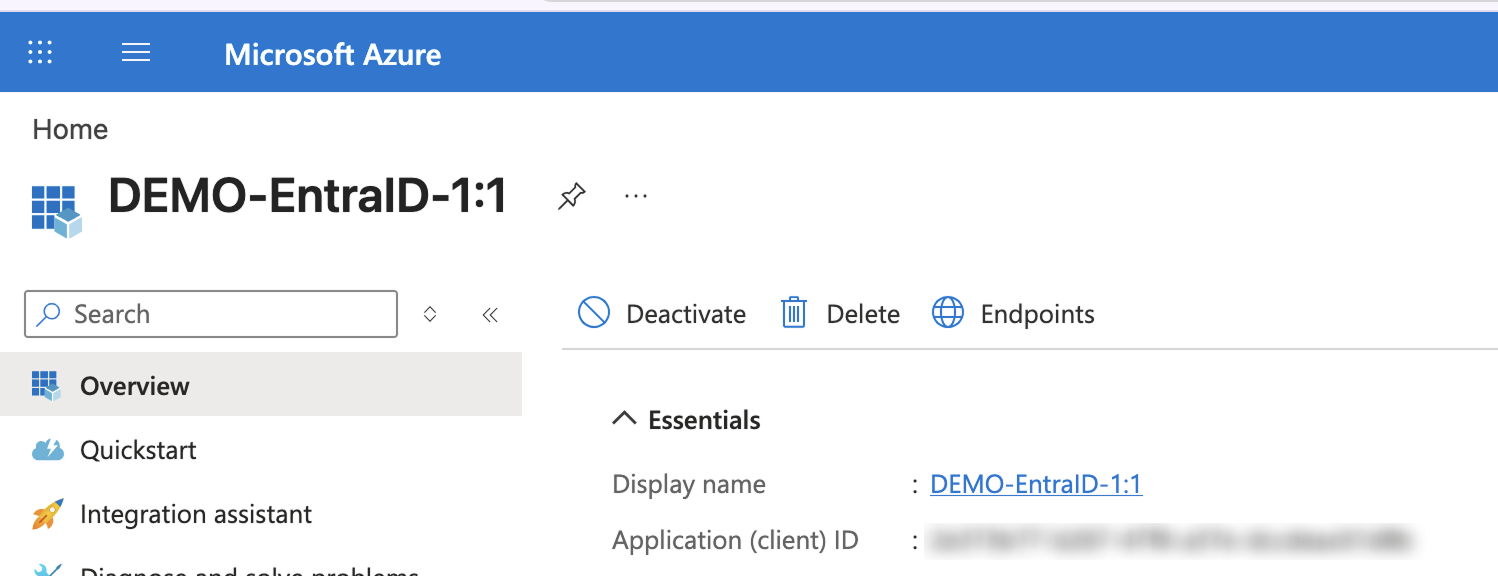
Task: Click the blurred Application client ID value
Action: point(1173,541)
